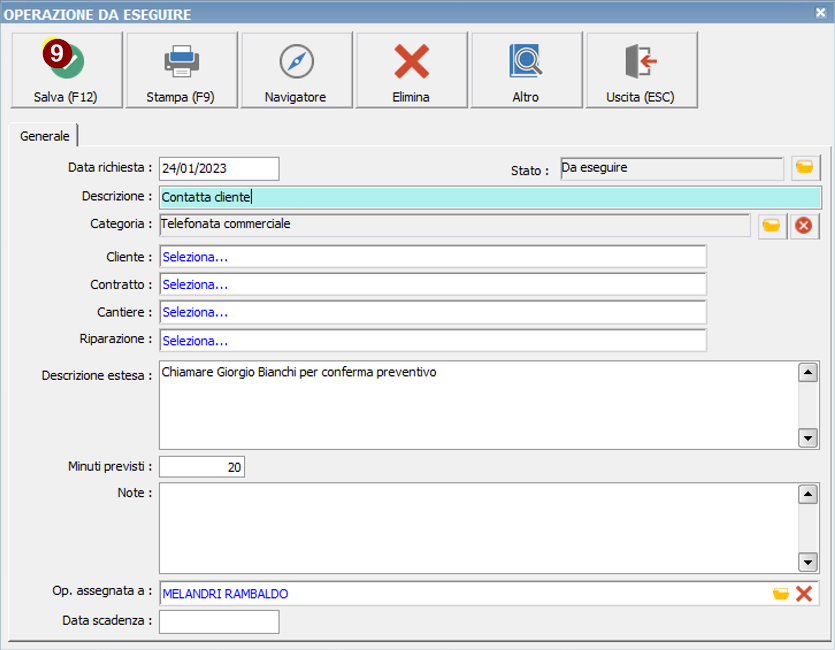
Task: Delete the record with the Elimina button
Action: point(411,69)
